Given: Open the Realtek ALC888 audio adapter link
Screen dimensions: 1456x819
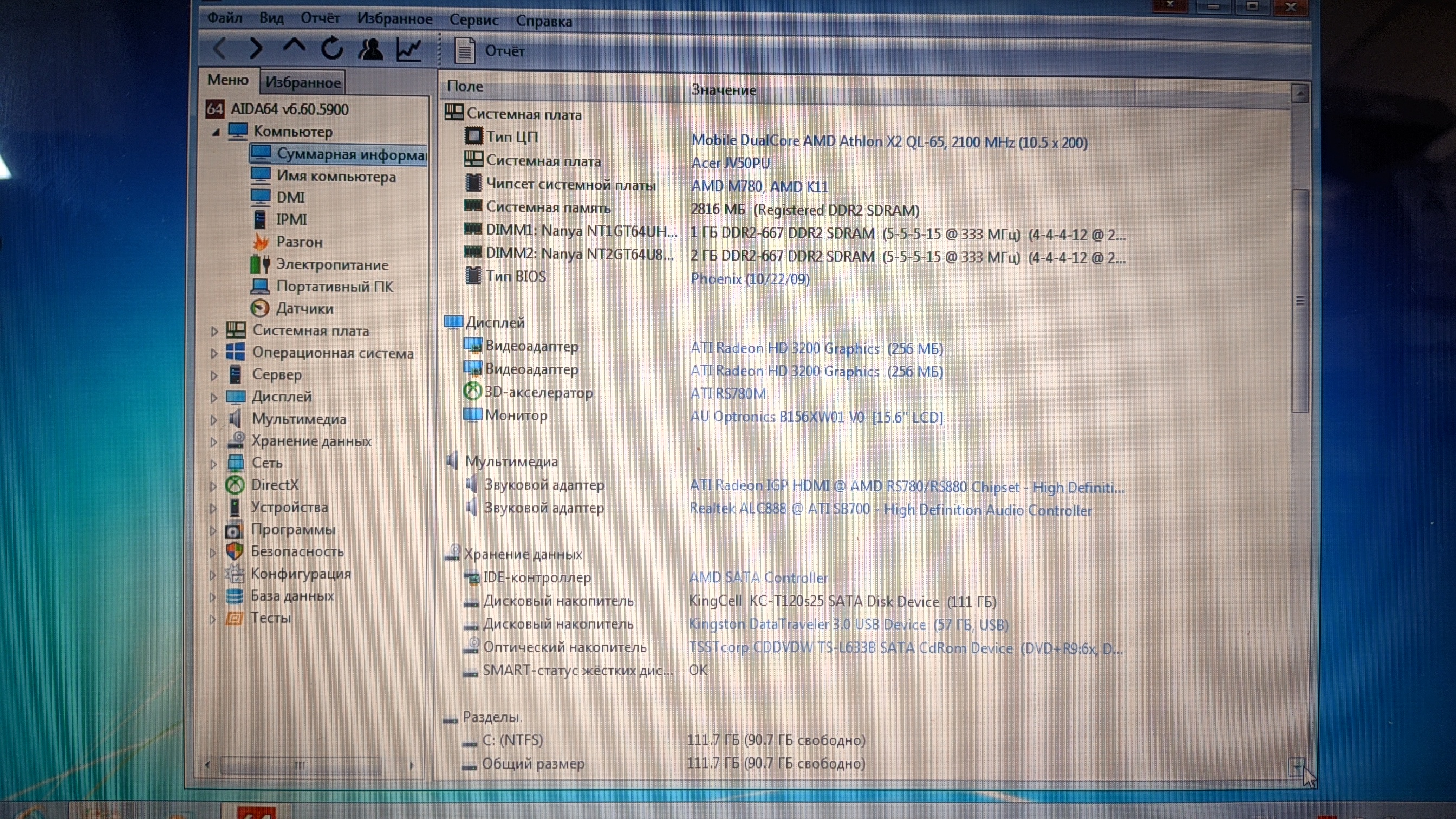Looking at the screenshot, I should tap(891, 509).
